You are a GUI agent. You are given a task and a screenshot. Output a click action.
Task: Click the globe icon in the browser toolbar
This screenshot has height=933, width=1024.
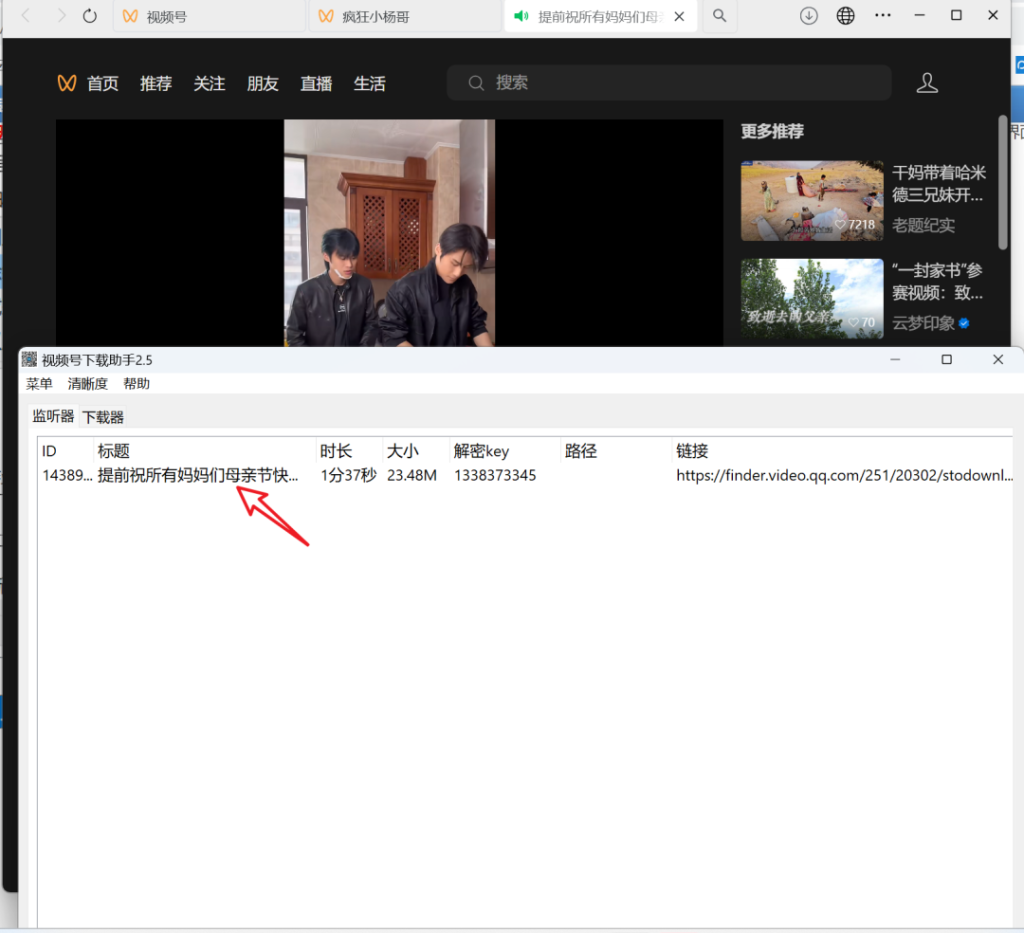click(x=845, y=15)
